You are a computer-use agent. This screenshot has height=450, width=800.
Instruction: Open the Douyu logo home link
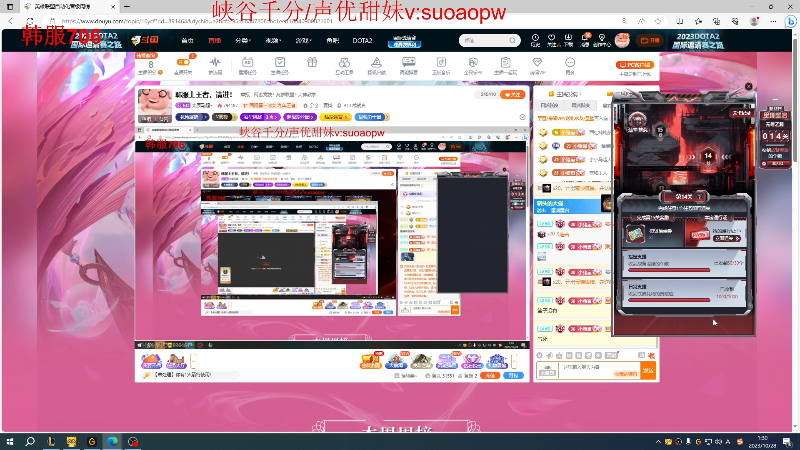(145, 40)
